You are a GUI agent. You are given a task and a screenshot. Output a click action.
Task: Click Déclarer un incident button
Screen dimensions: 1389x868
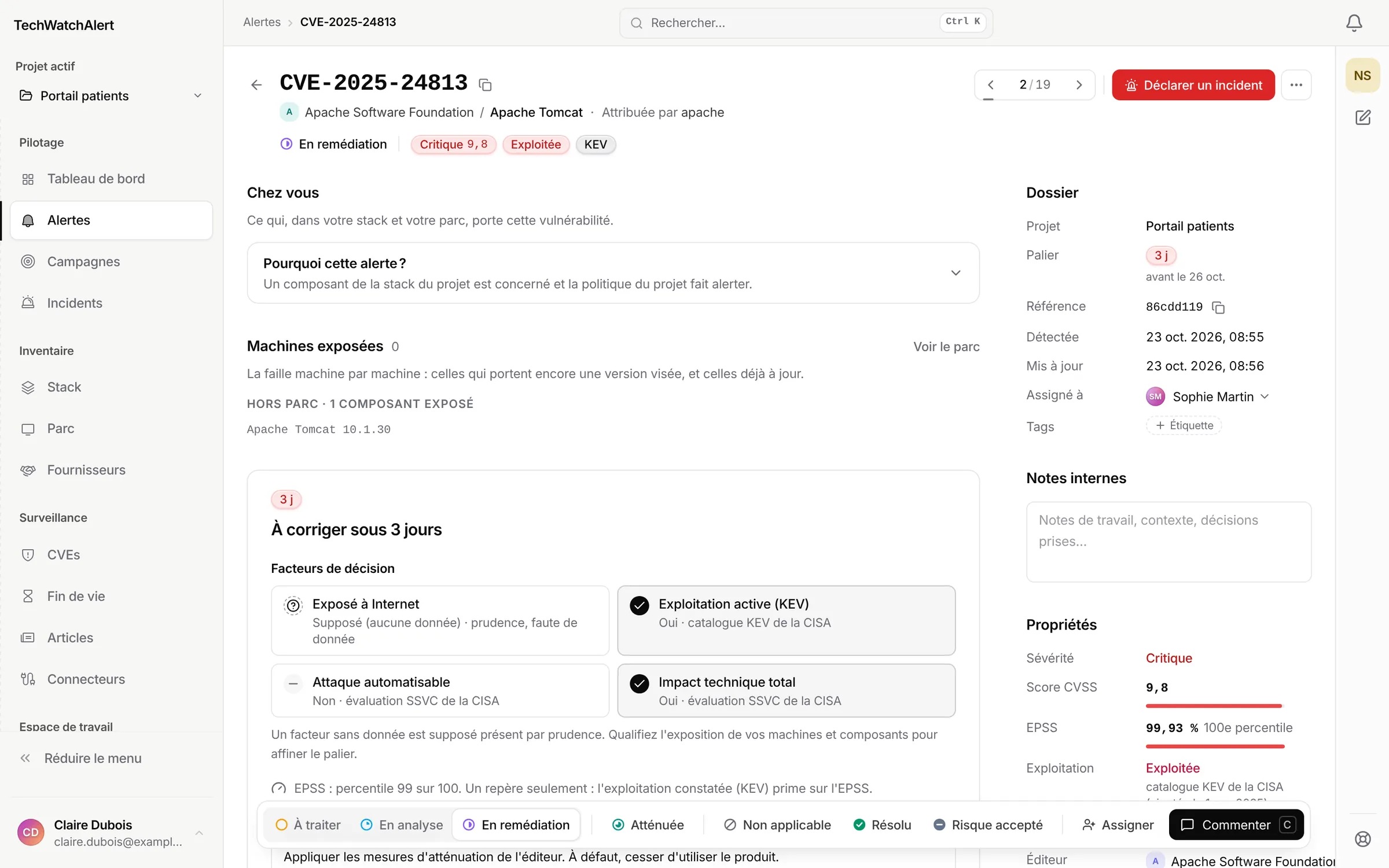pos(1193,85)
